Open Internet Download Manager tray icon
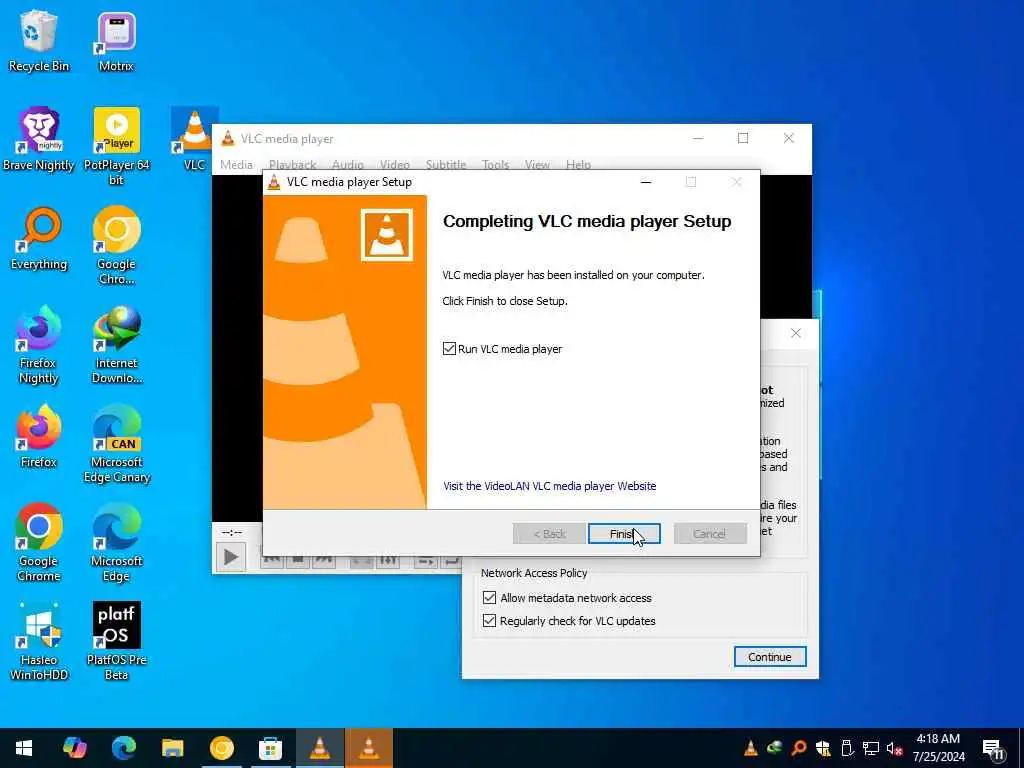Viewport: 1024px width, 768px height. point(775,748)
